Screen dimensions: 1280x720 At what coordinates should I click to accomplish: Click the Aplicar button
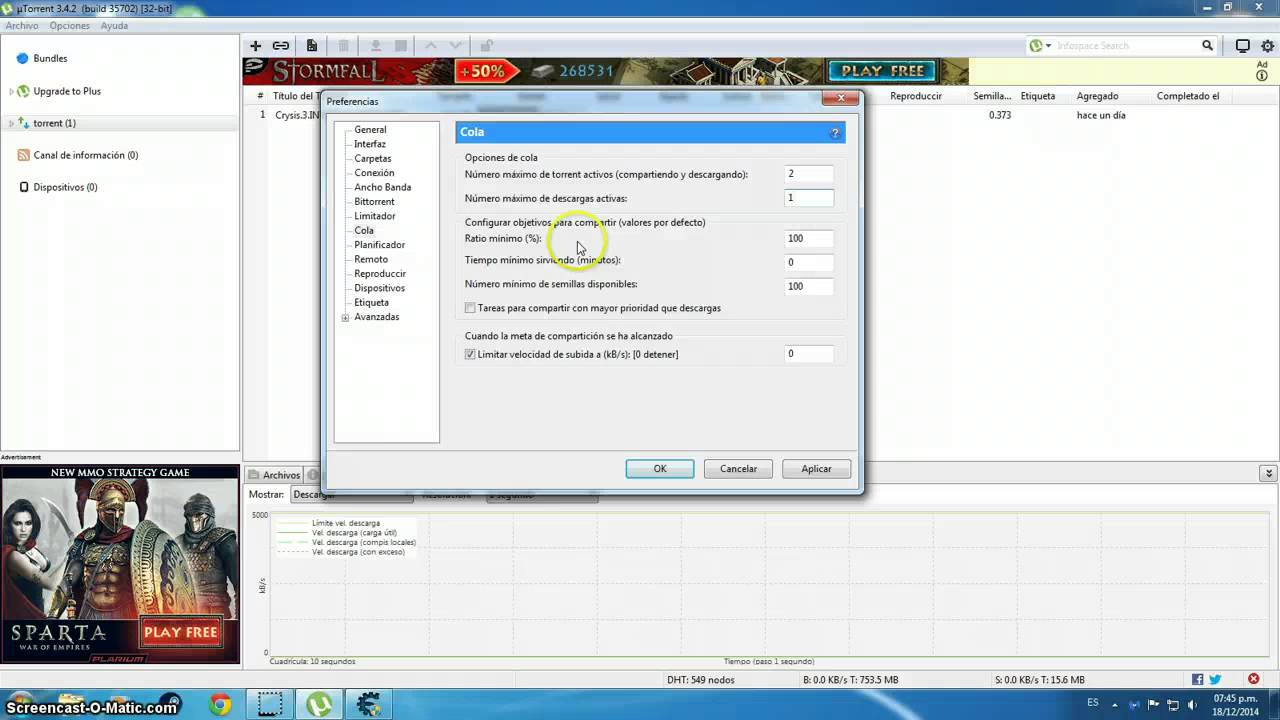pos(816,468)
